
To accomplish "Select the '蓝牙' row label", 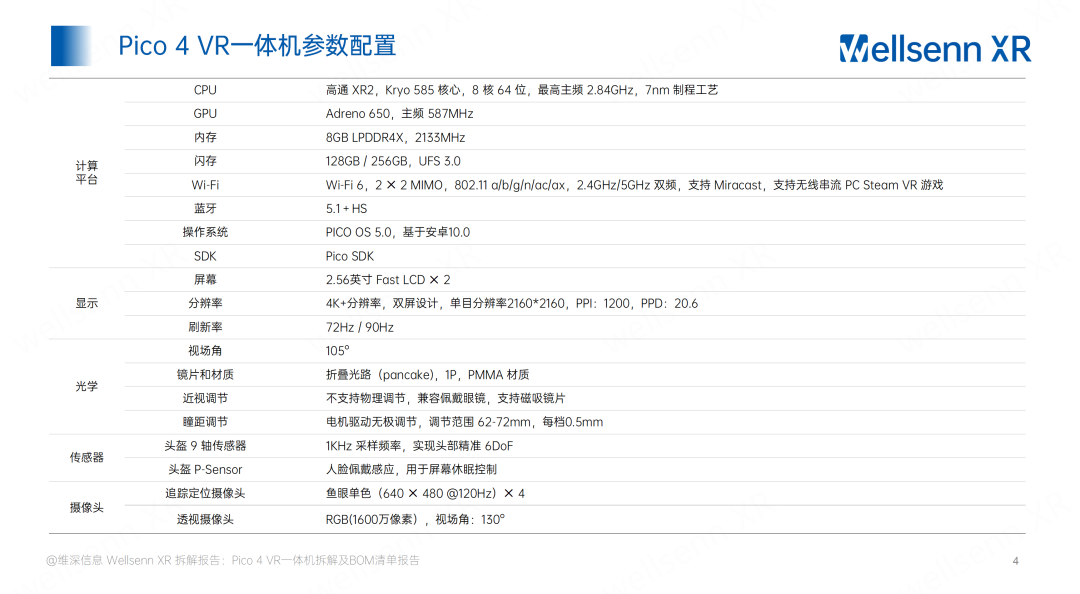I will tap(205, 209).
